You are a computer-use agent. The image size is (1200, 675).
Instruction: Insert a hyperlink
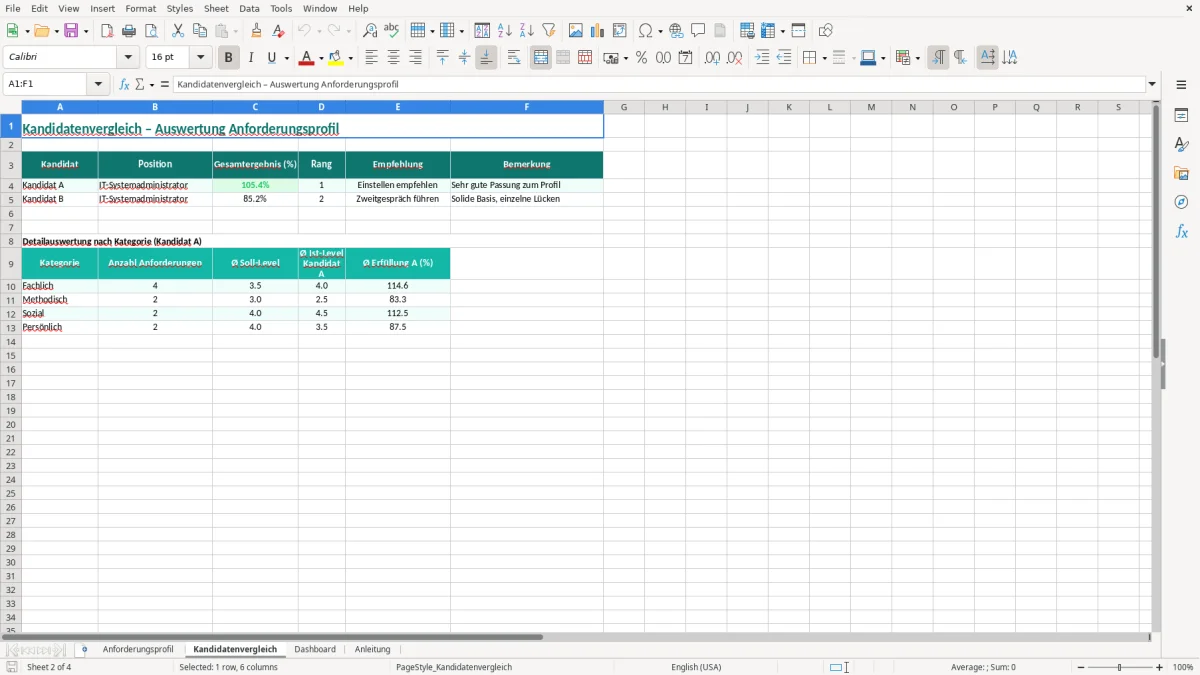click(x=676, y=31)
